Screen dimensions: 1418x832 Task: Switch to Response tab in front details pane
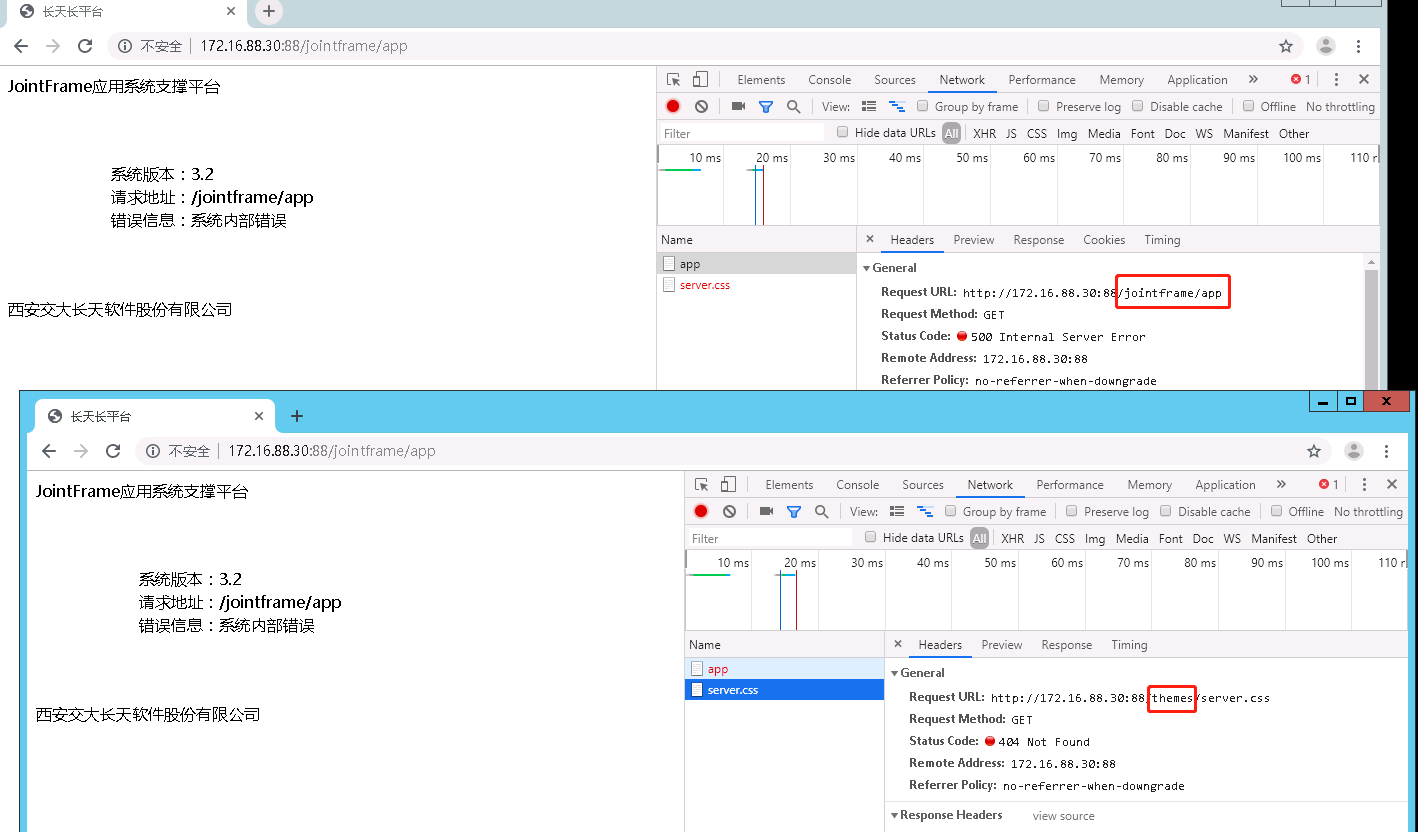tap(1067, 645)
